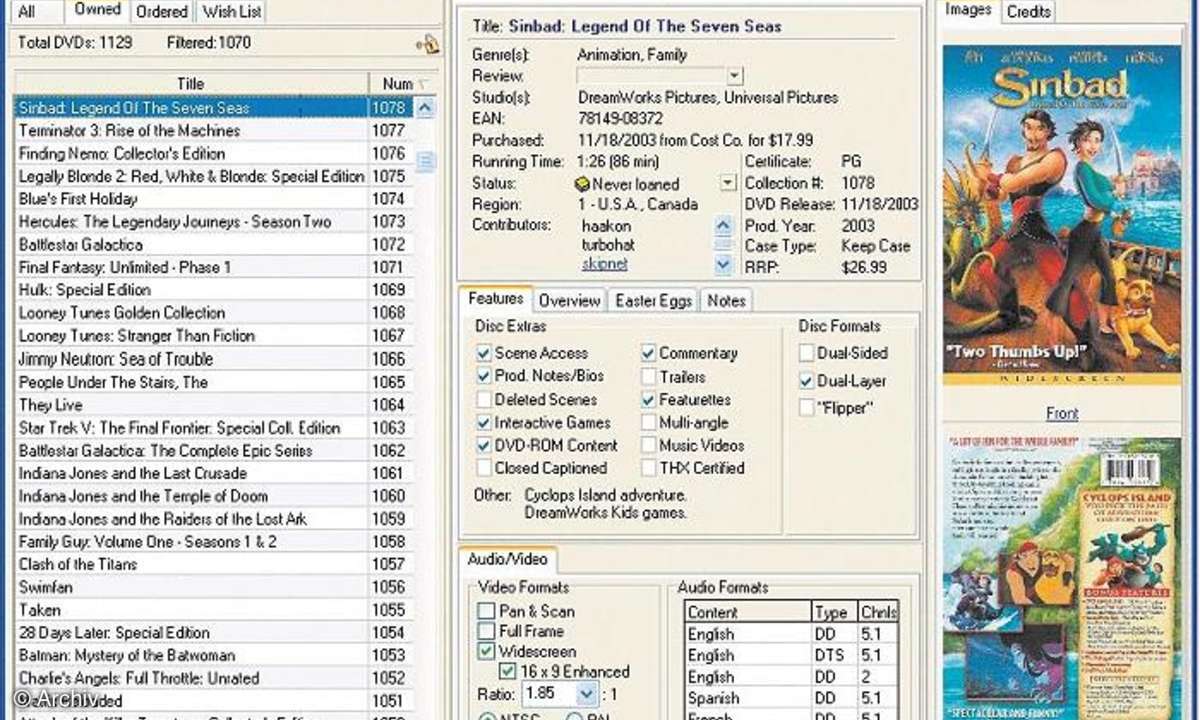Toggle the DVD-ROM Content checkbox
The width and height of the screenshot is (1200, 720).
point(484,445)
